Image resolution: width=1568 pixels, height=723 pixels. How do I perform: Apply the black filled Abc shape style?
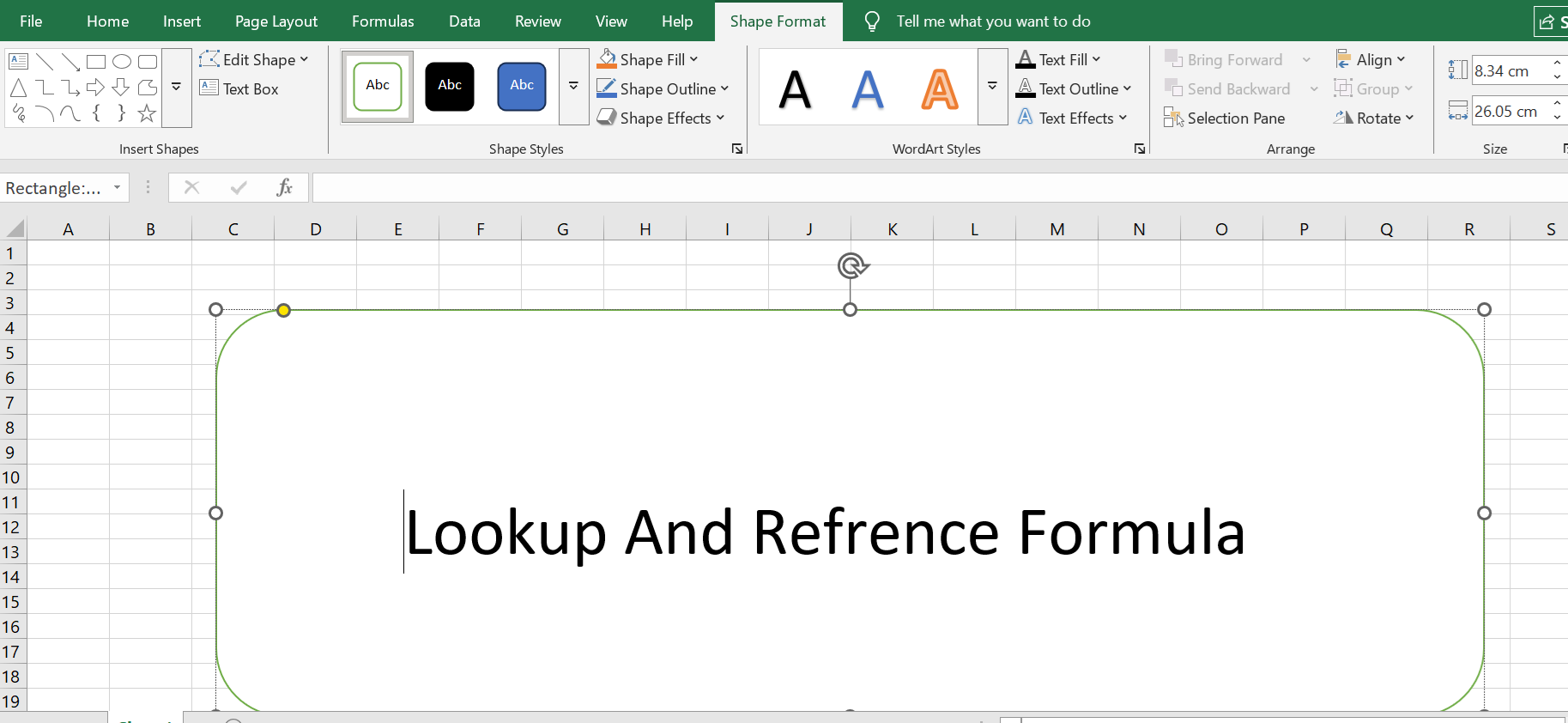click(x=450, y=86)
